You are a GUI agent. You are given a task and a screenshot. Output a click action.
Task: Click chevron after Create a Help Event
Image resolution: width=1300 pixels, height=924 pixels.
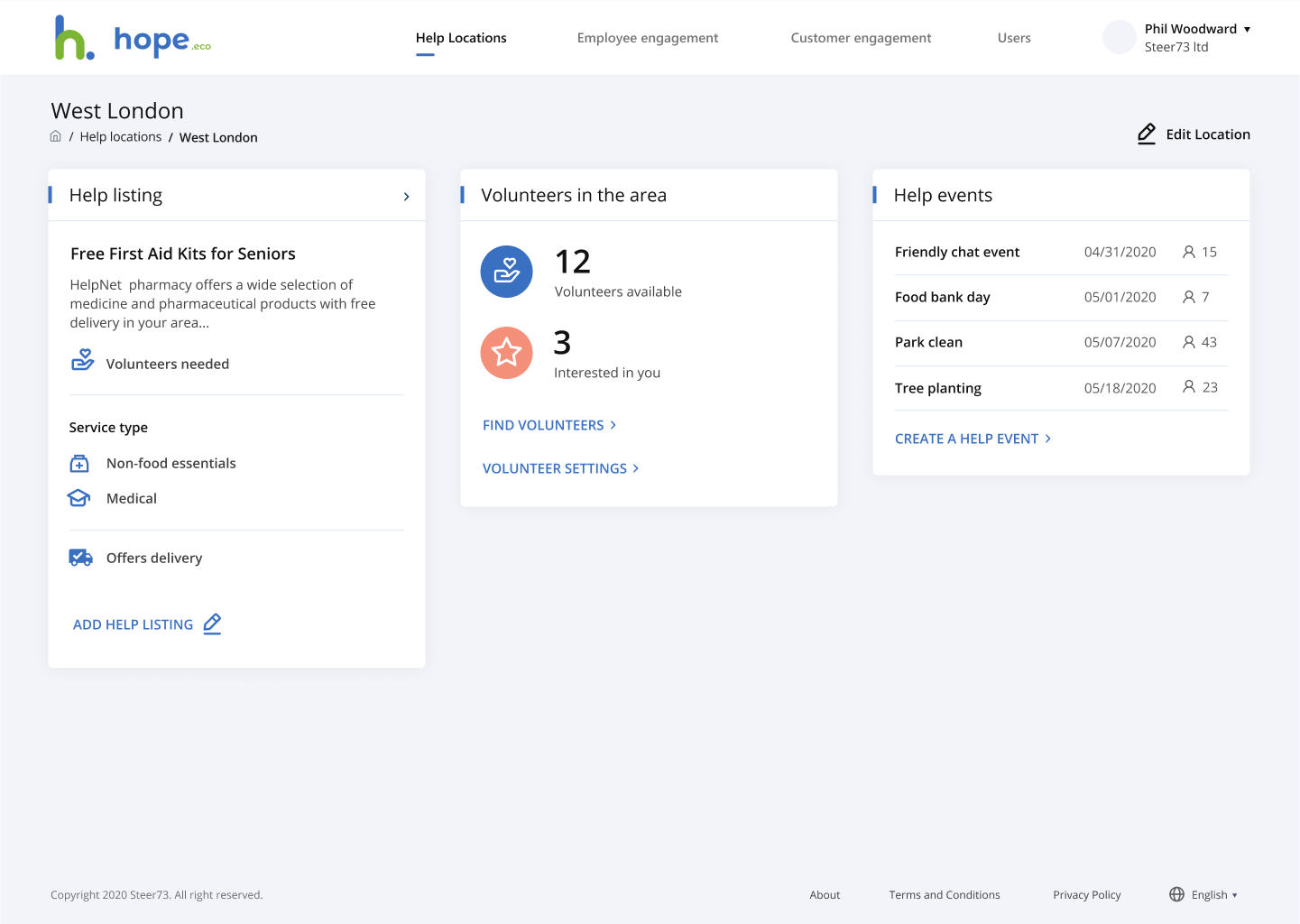pos(1048,439)
